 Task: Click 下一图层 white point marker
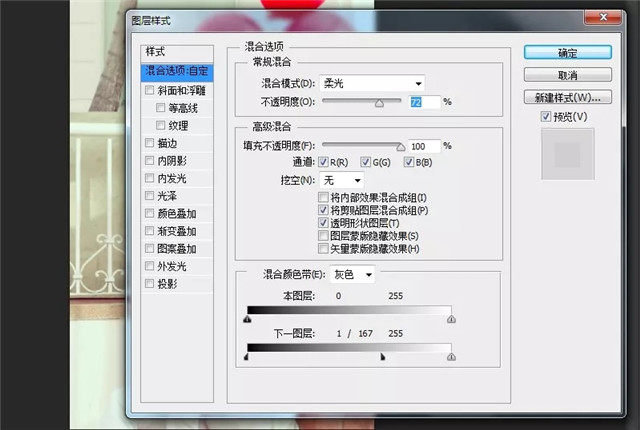[451, 357]
